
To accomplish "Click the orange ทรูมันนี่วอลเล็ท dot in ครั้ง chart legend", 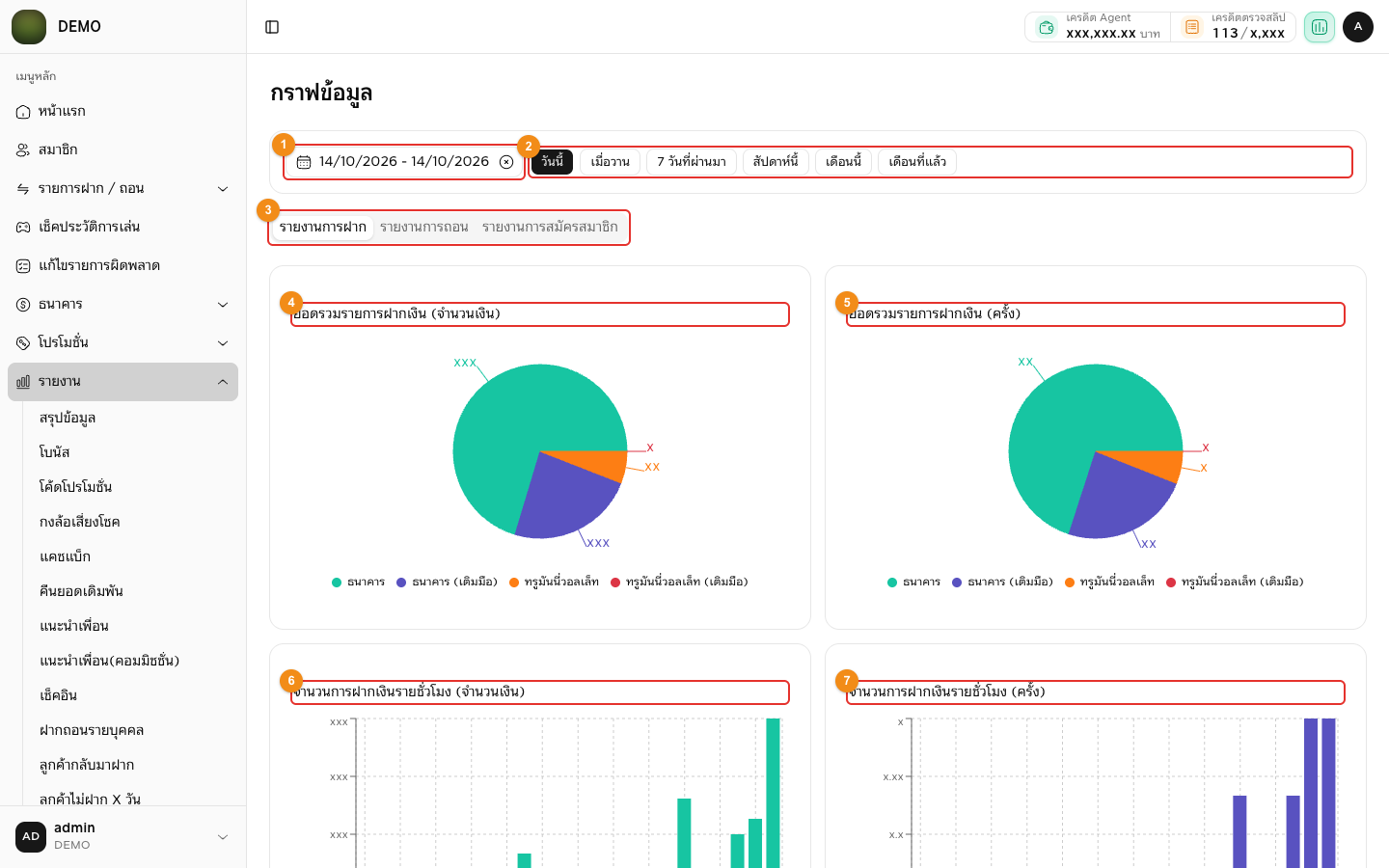I will 1070,583.
